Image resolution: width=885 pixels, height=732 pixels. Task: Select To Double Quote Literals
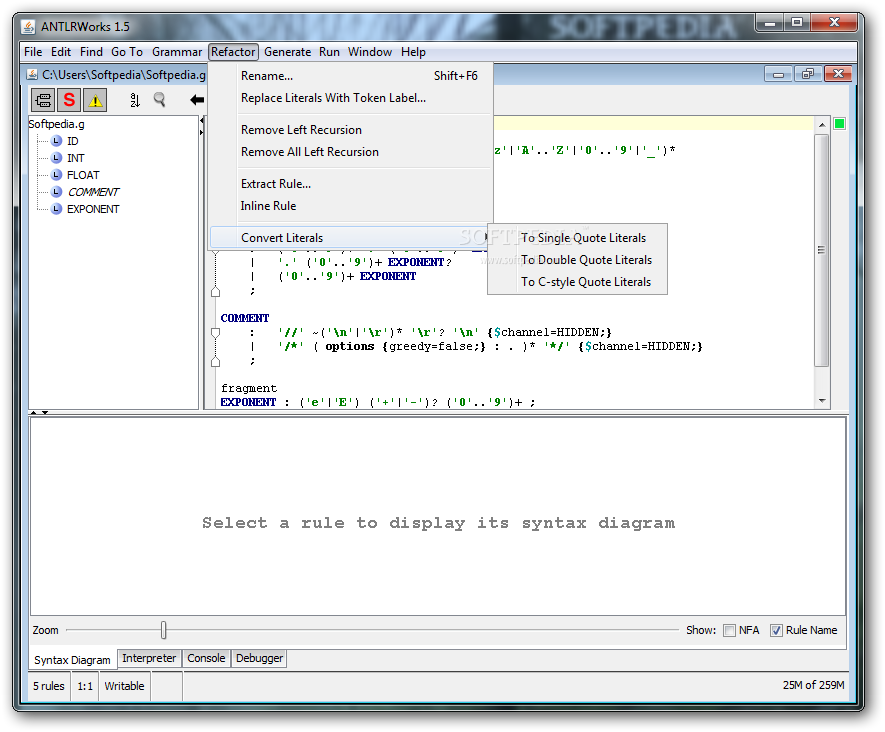coord(577,260)
